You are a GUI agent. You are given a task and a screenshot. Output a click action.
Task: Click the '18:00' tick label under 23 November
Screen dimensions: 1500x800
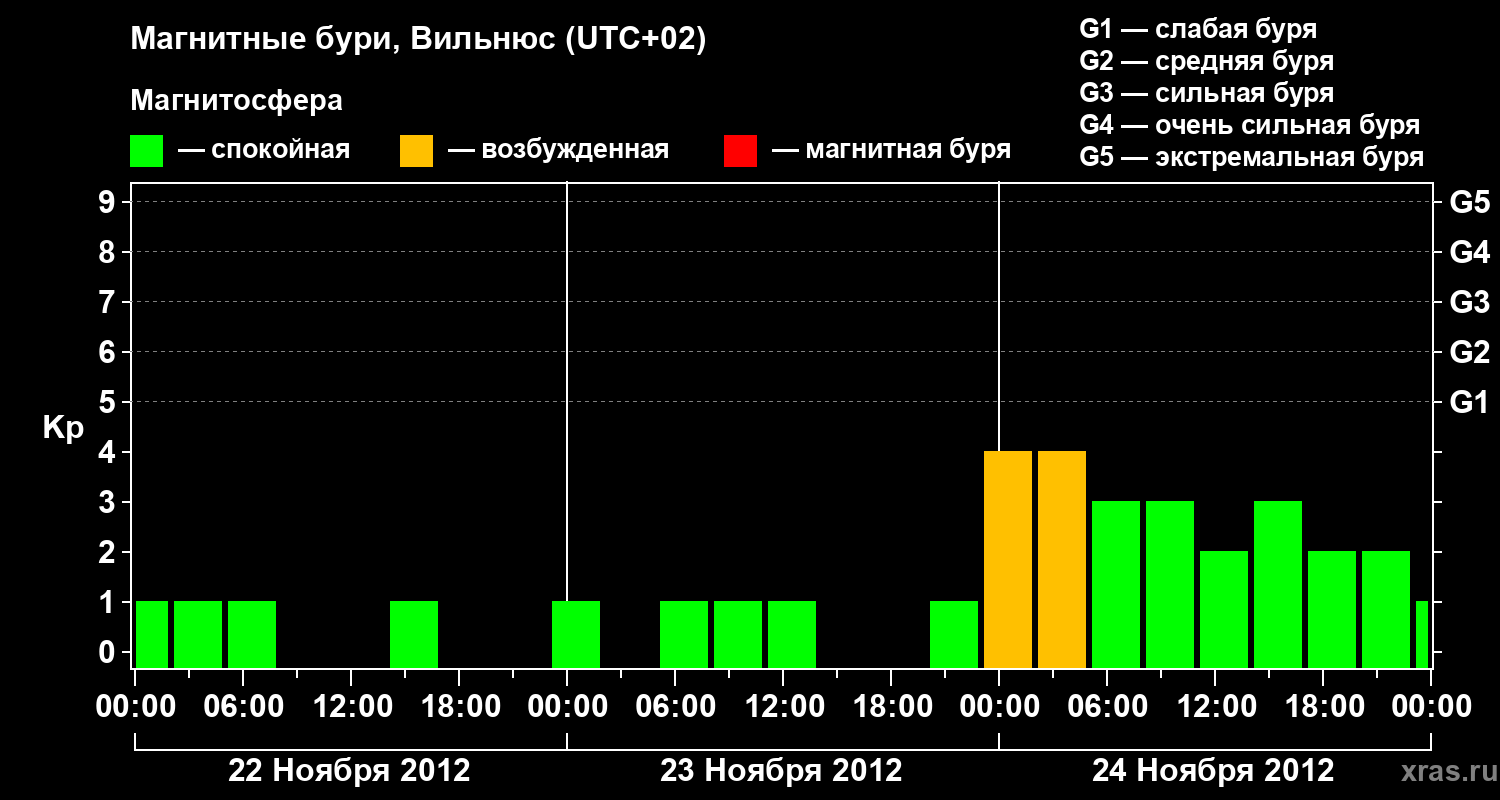891,707
